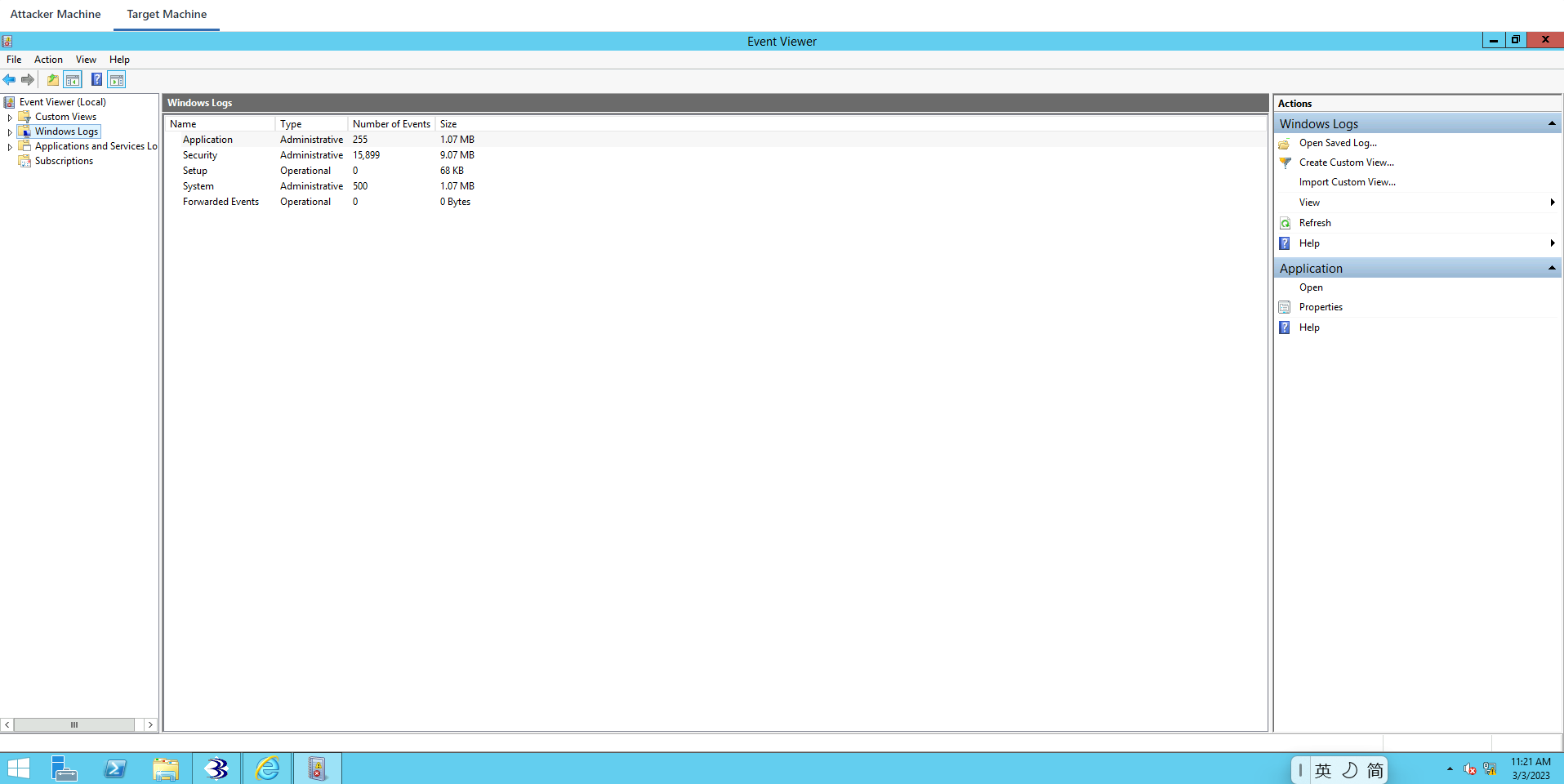Image resolution: width=1564 pixels, height=784 pixels.
Task: Click the Properties sheet icon in Actions
Action: point(1285,307)
